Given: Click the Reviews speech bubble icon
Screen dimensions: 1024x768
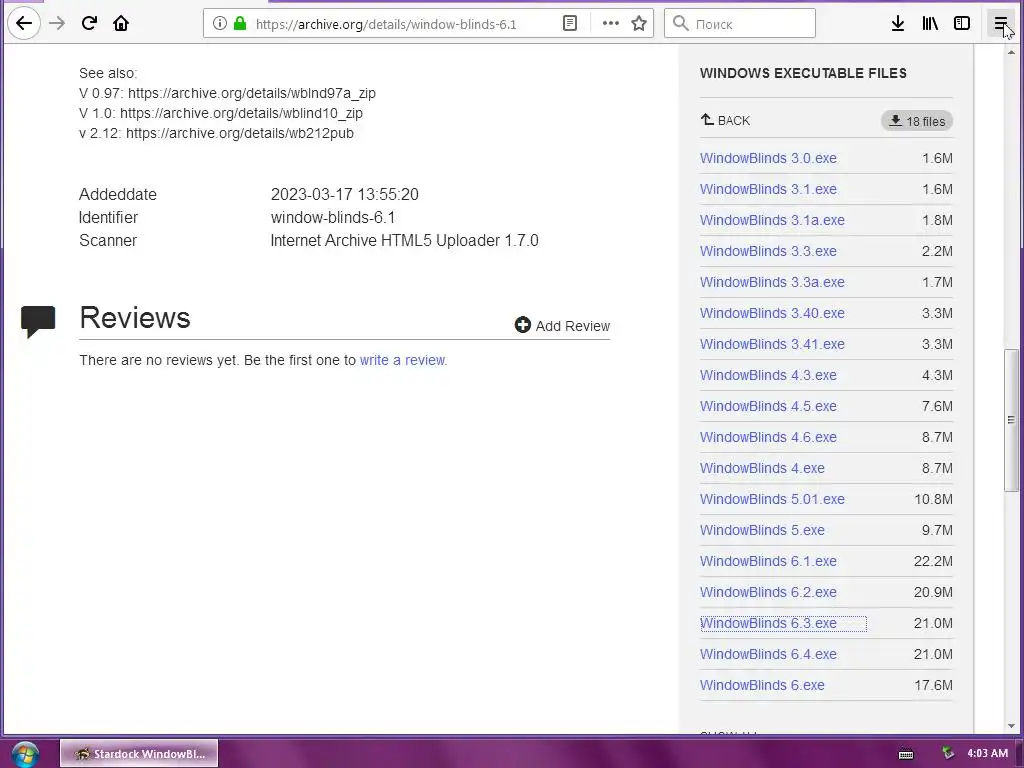Looking at the screenshot, I should pyautogui.click(x=38, y=321).
